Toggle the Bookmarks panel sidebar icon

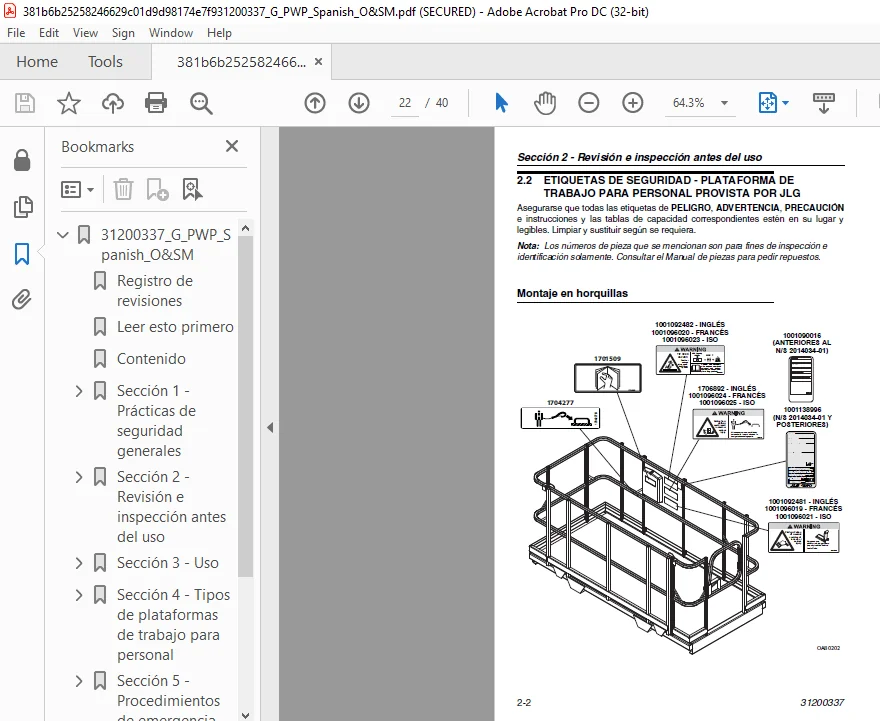click(22, 254)
